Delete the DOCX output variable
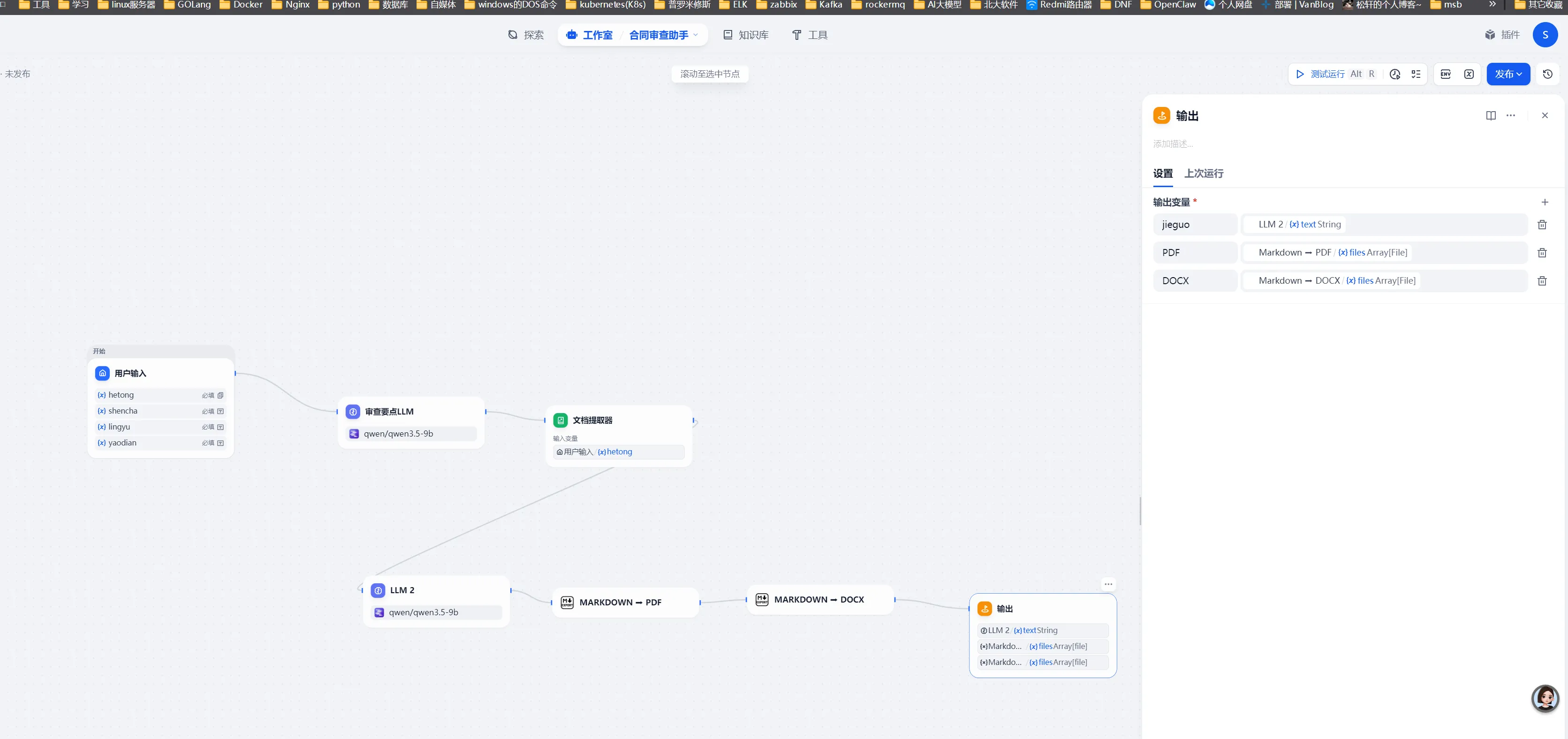Screen dimensions: 1568x739 [1542, 280]
